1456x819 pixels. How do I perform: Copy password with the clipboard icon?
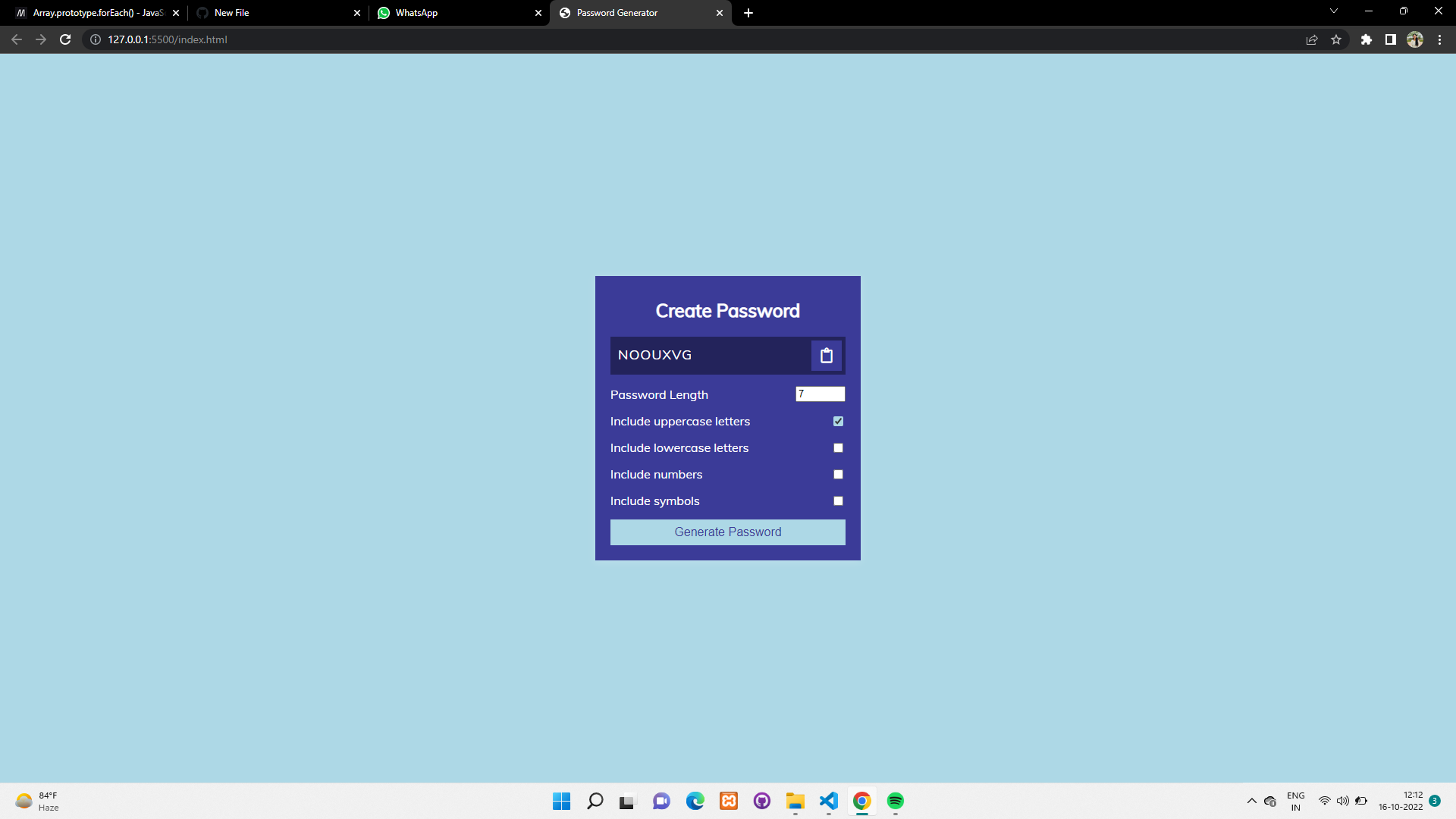[826, 356]
